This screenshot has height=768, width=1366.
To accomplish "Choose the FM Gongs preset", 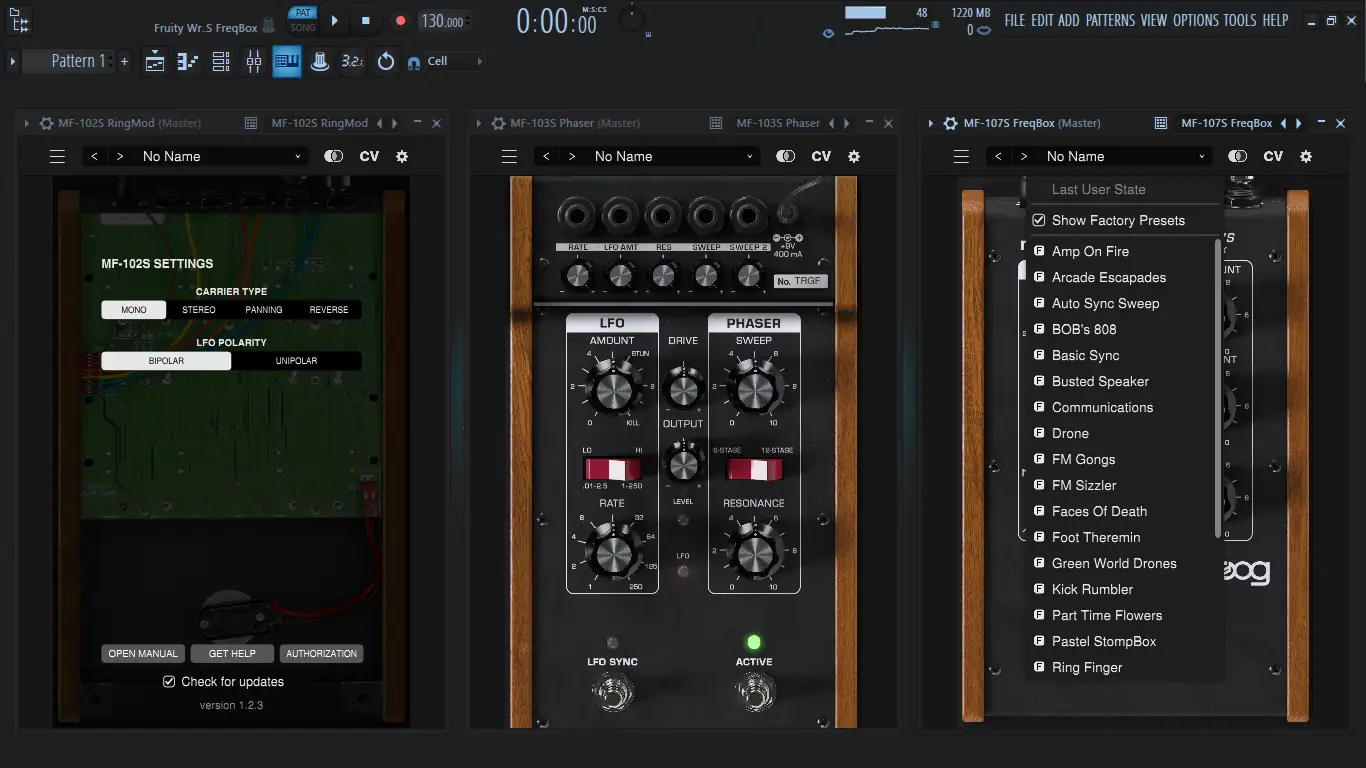I will click(x=1083, y=459).
